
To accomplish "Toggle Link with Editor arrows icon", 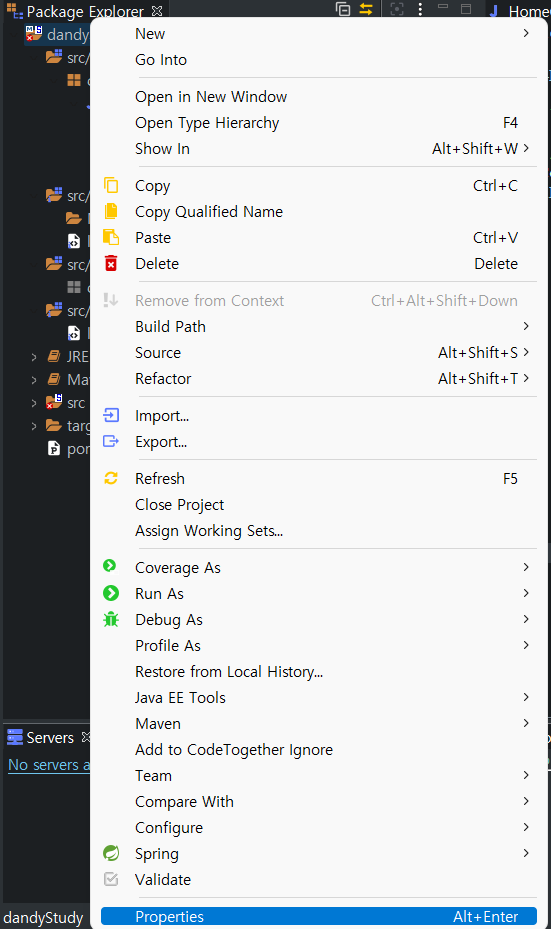I will (x=366, y=9).
